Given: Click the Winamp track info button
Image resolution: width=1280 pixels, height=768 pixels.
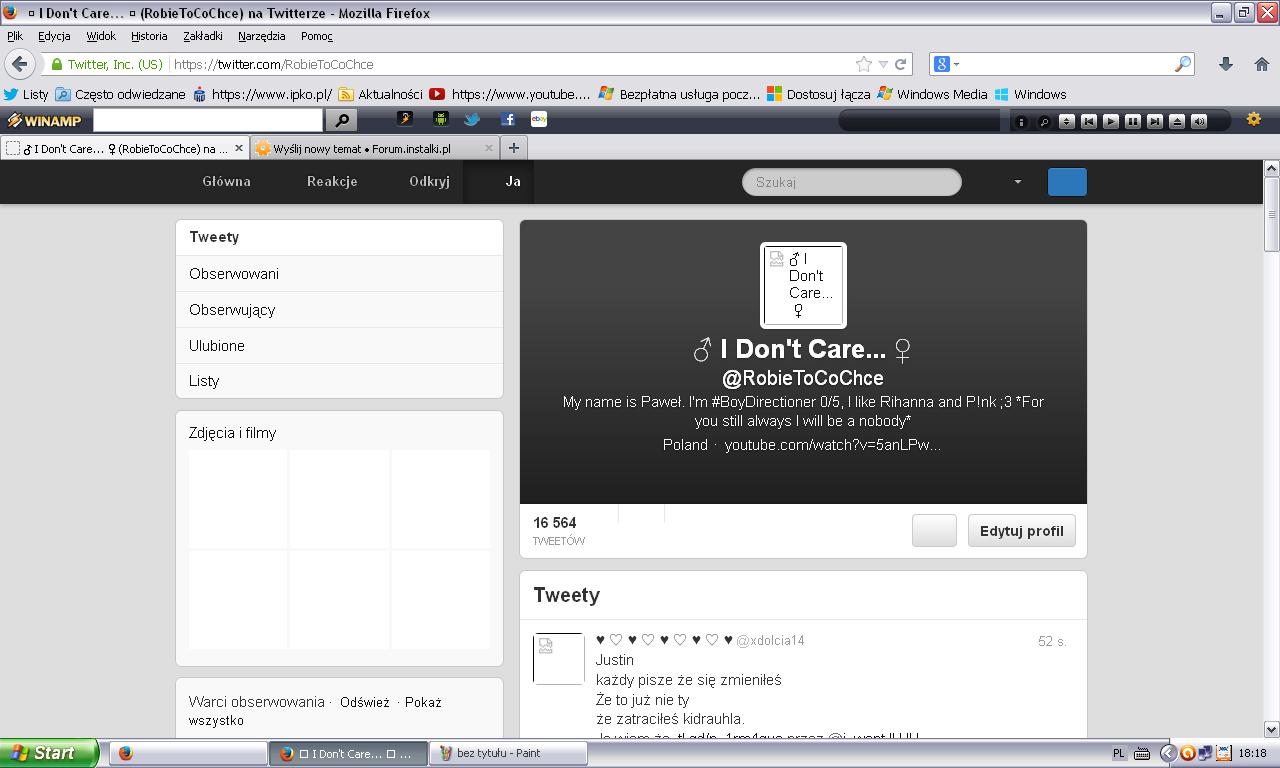Looking at the screenshot, I should [1021, 121].
